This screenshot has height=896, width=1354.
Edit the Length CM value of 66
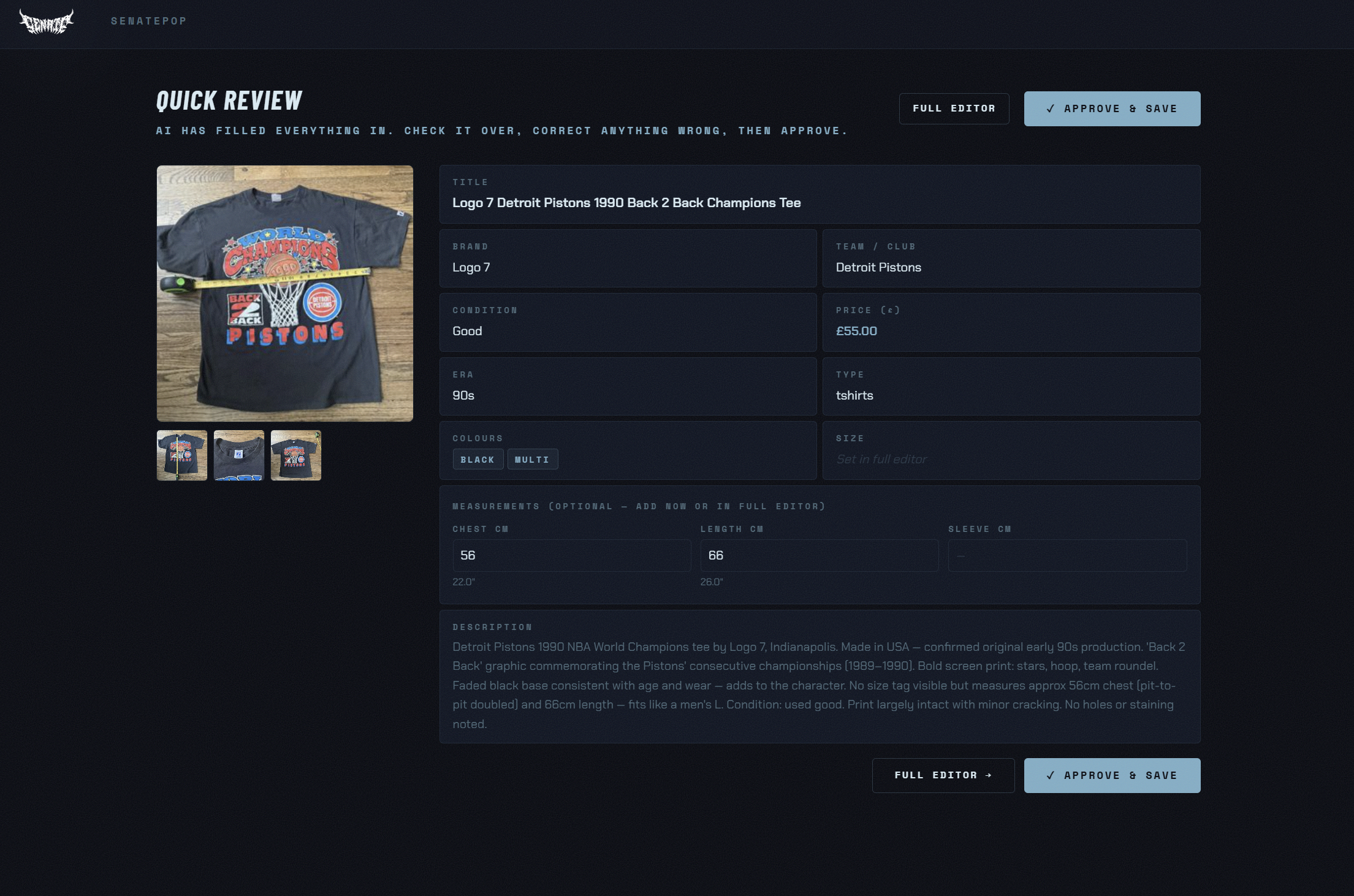819,555
